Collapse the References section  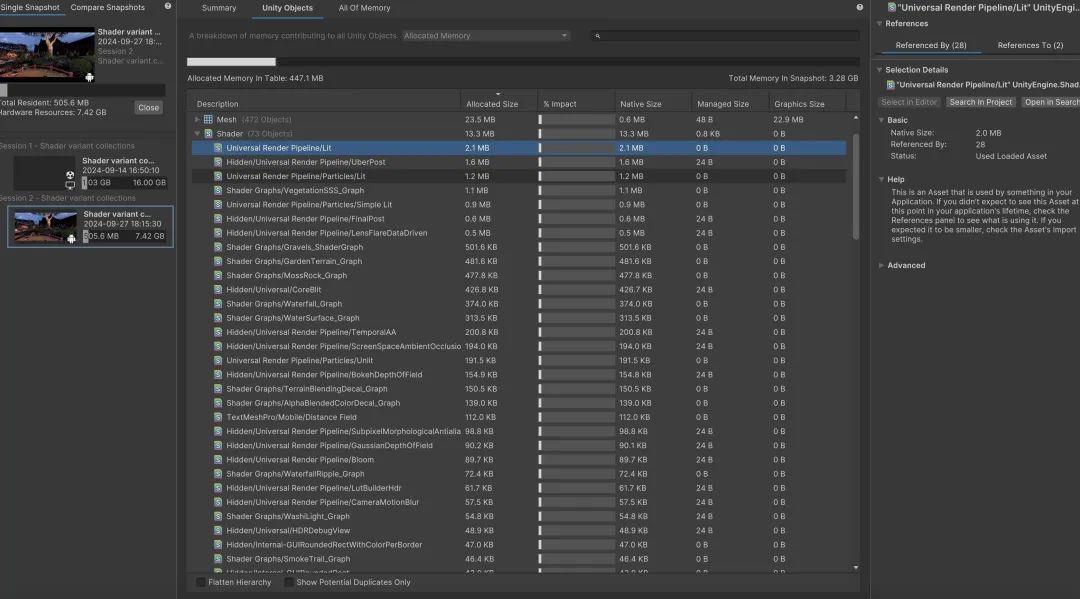[x=880, y=23]
